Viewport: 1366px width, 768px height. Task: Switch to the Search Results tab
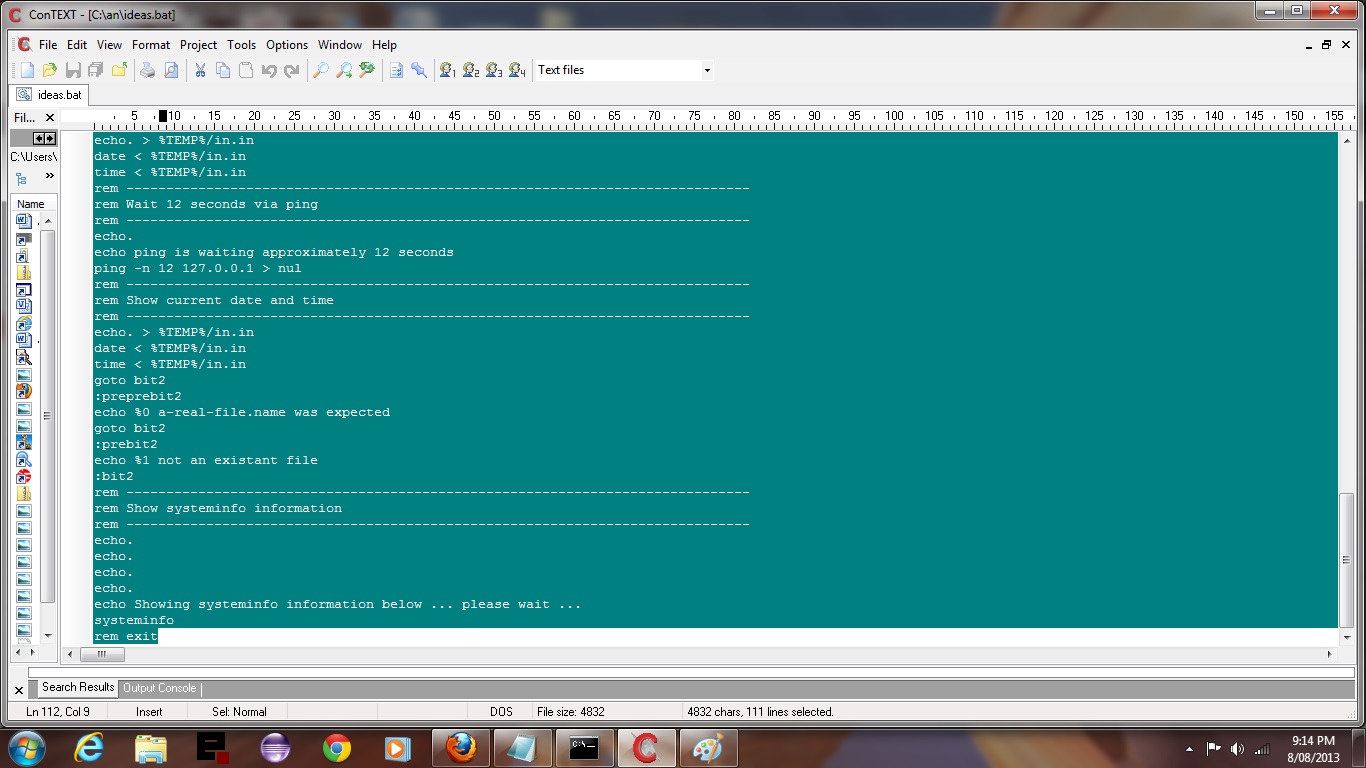point(78,687)
